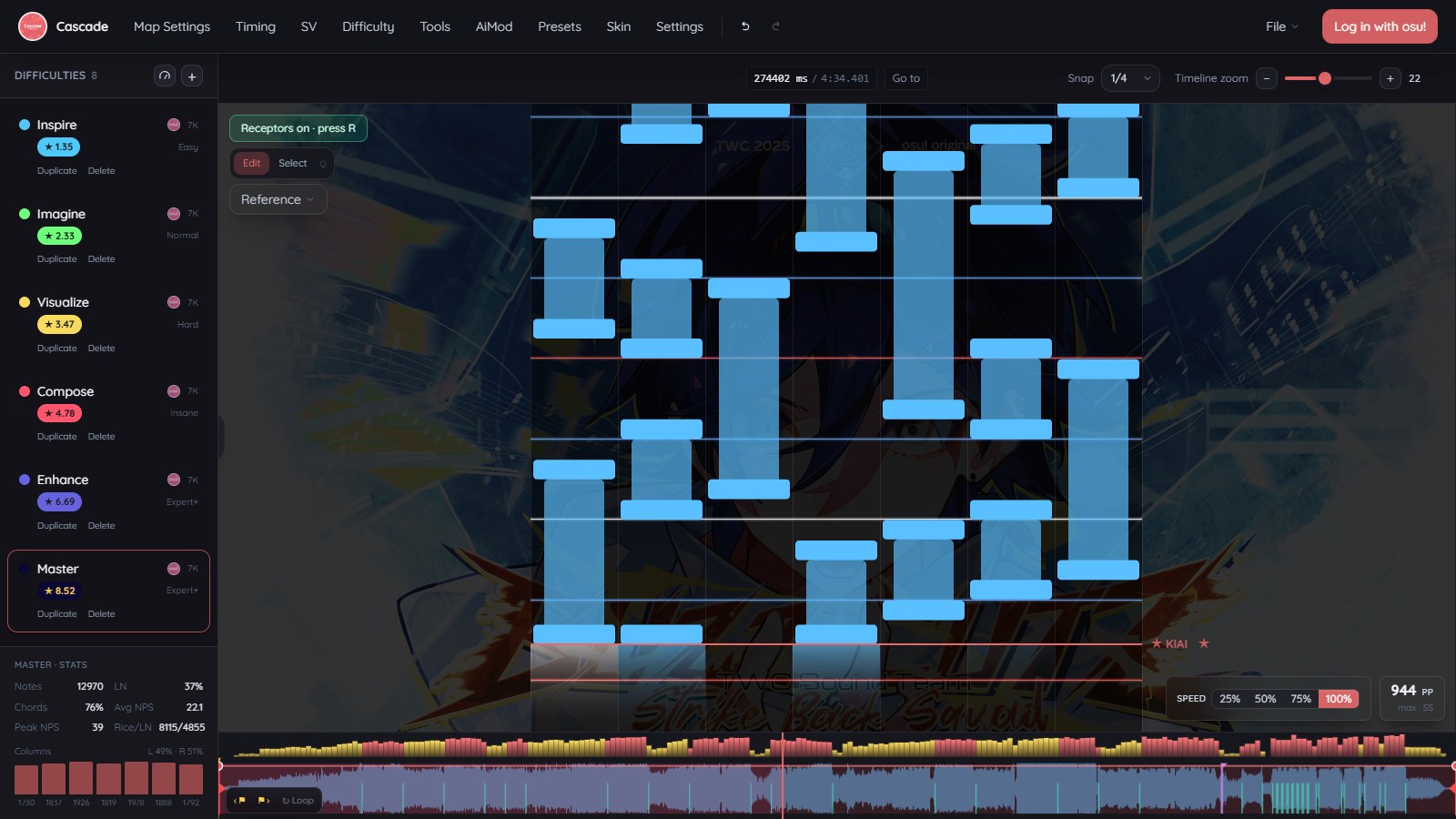The width and height of the screenshot is (1456, 819).
Task: Click the purple dot beside Enhance
Action: [x=25, y=480]
